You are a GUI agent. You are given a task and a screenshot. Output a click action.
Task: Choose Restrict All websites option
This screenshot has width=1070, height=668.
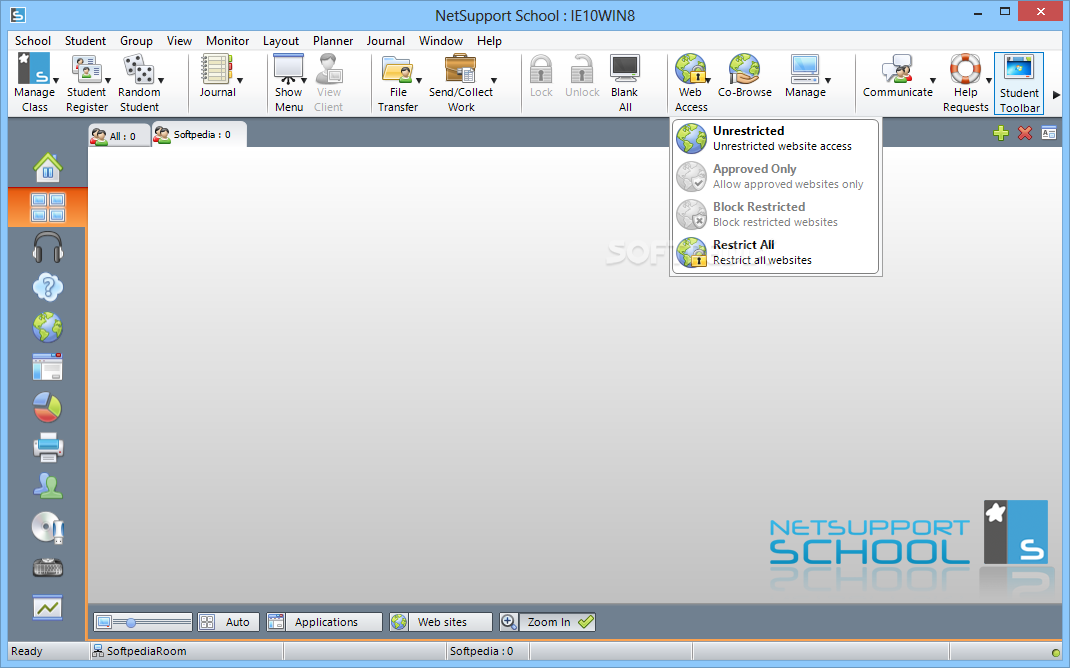(x=775, y=252)
